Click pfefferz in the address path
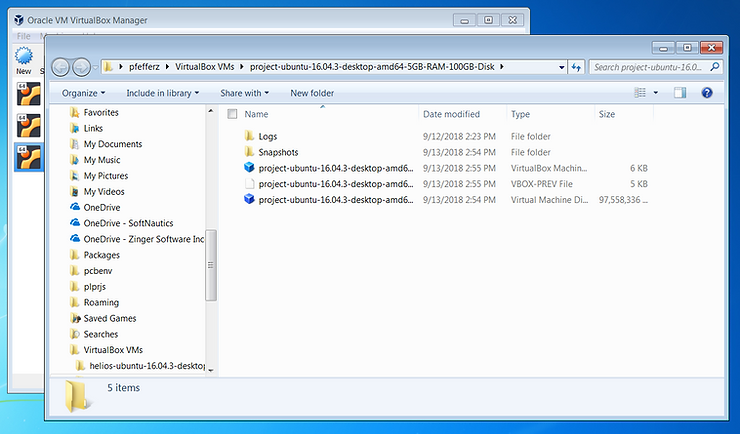This screenshot has width=740, height=434. pos(144,67)
